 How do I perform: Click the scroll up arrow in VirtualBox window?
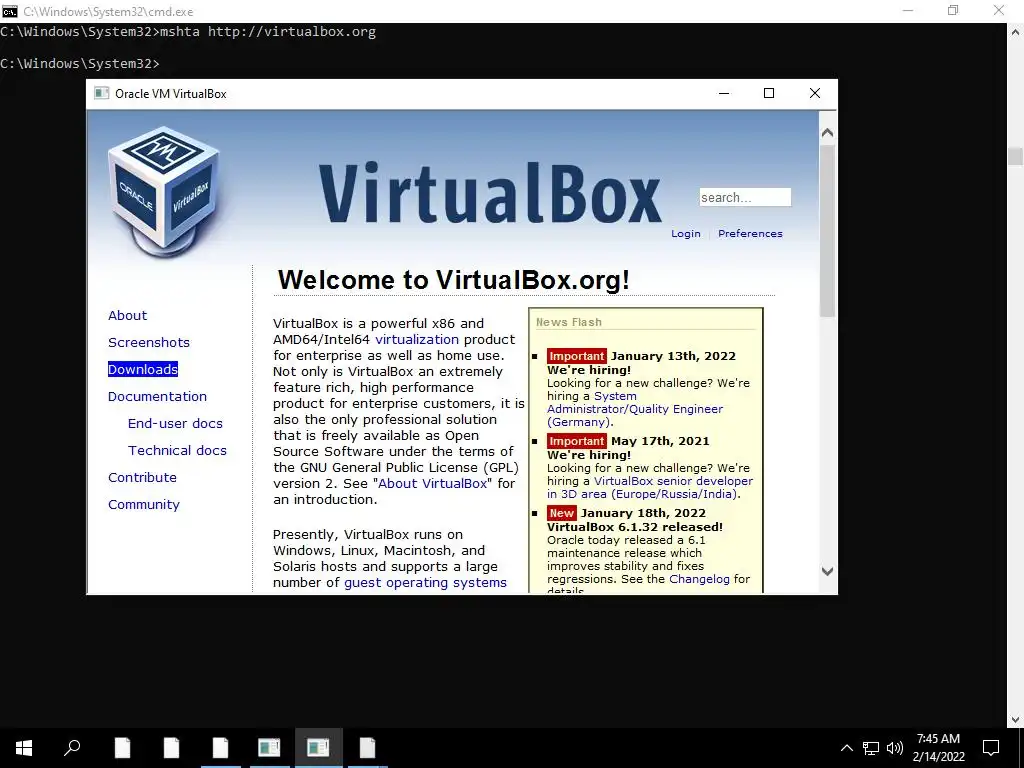click(x=827, y=133)
